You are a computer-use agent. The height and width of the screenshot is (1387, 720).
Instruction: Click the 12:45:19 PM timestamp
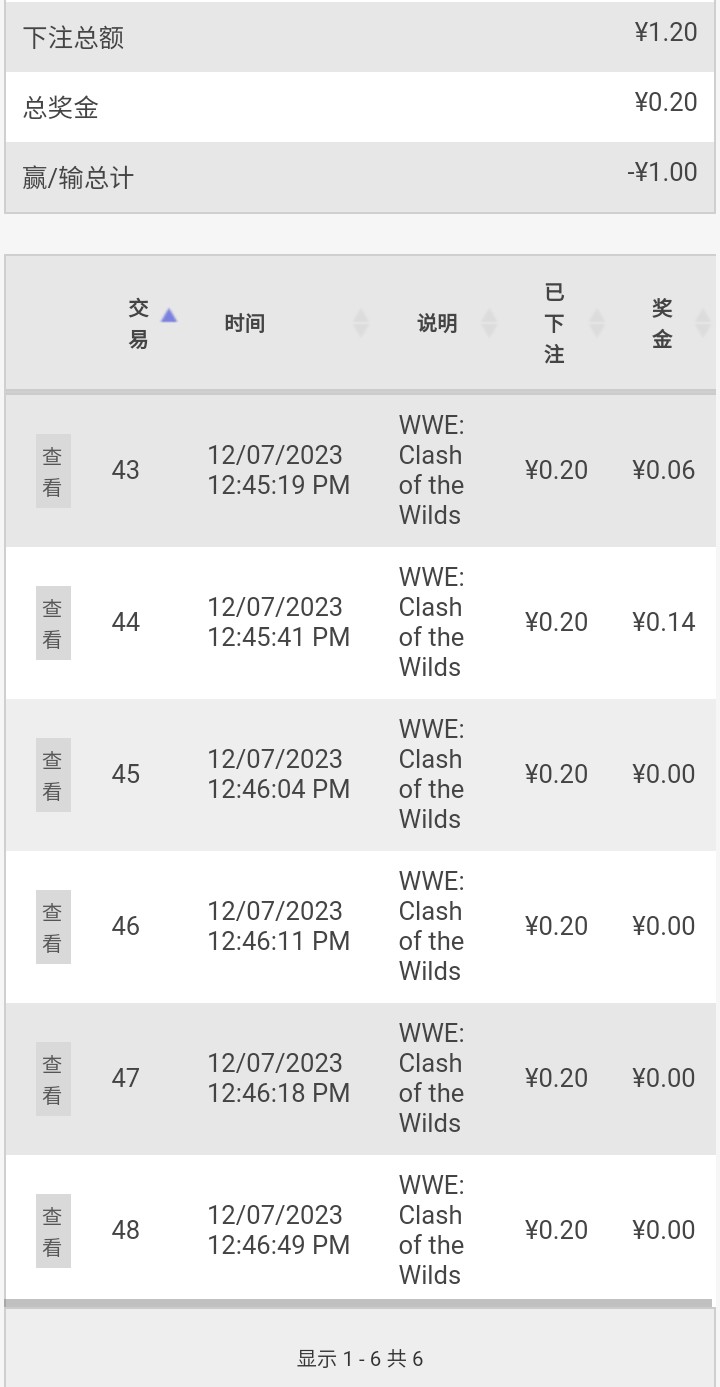click(278, 486)
